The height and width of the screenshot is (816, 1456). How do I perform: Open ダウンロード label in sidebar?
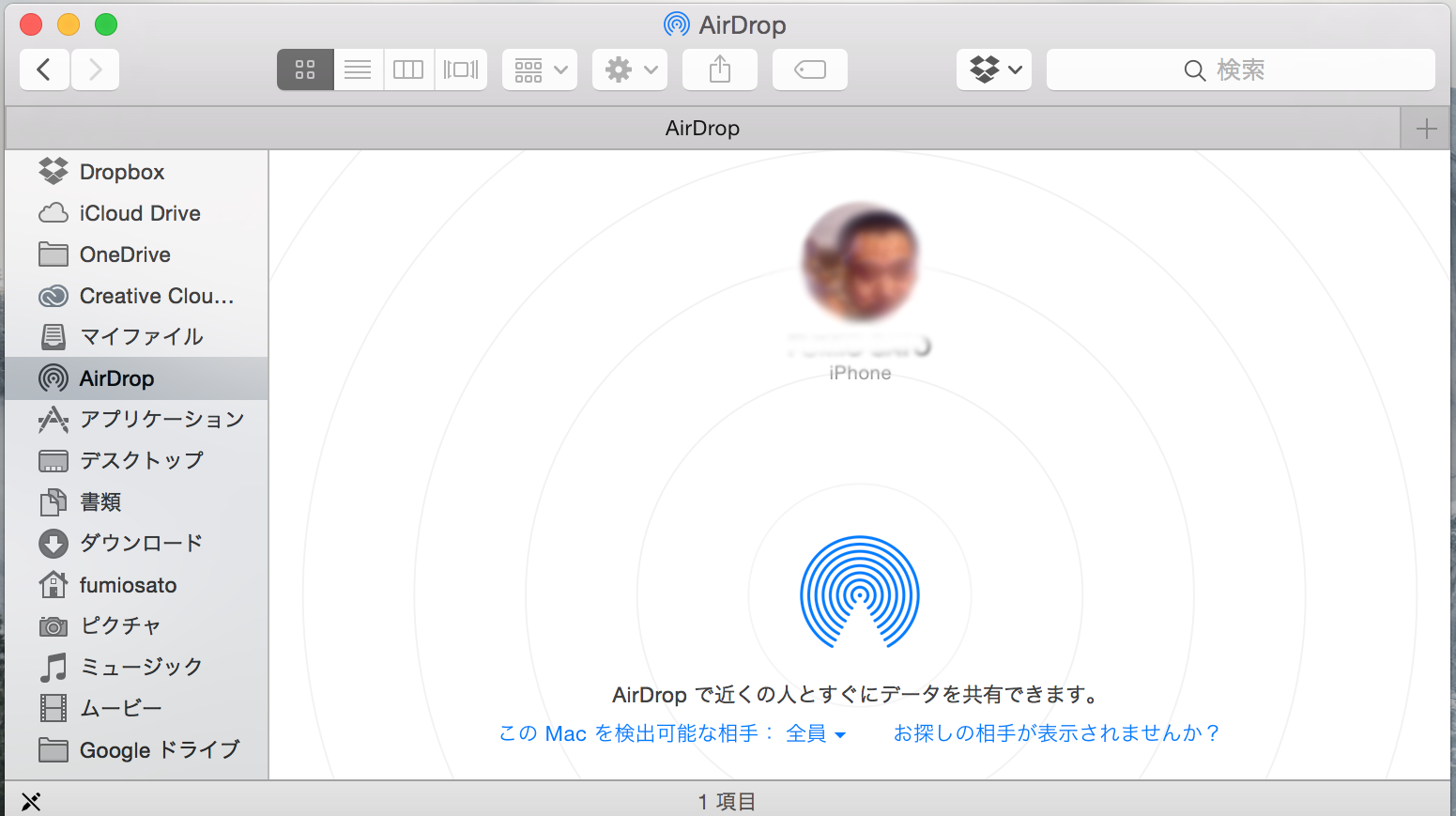(x=142, y=544)
